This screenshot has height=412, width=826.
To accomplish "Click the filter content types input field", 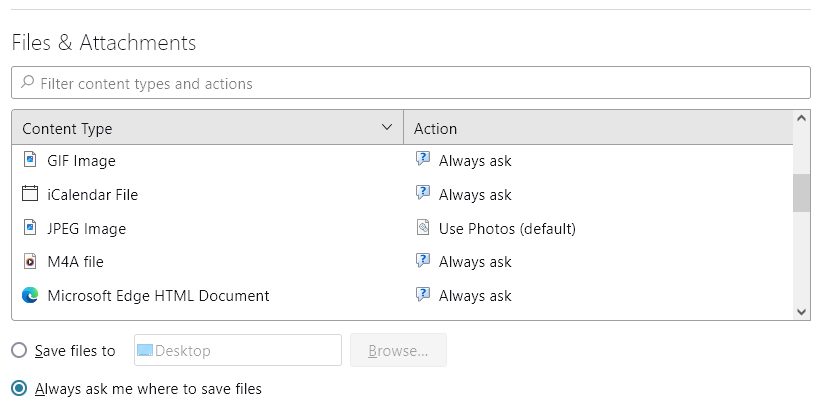I will click(x=420, y=83).
